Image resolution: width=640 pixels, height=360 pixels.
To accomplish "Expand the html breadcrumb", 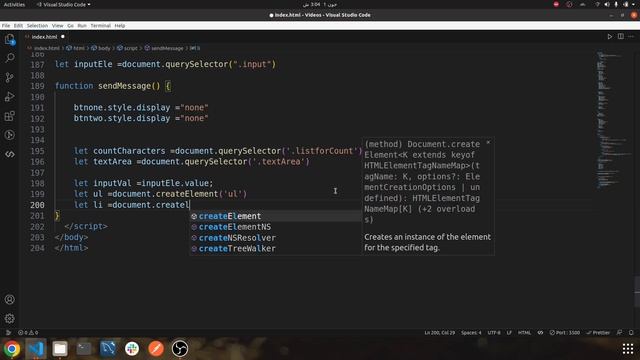I will (76, 48).
